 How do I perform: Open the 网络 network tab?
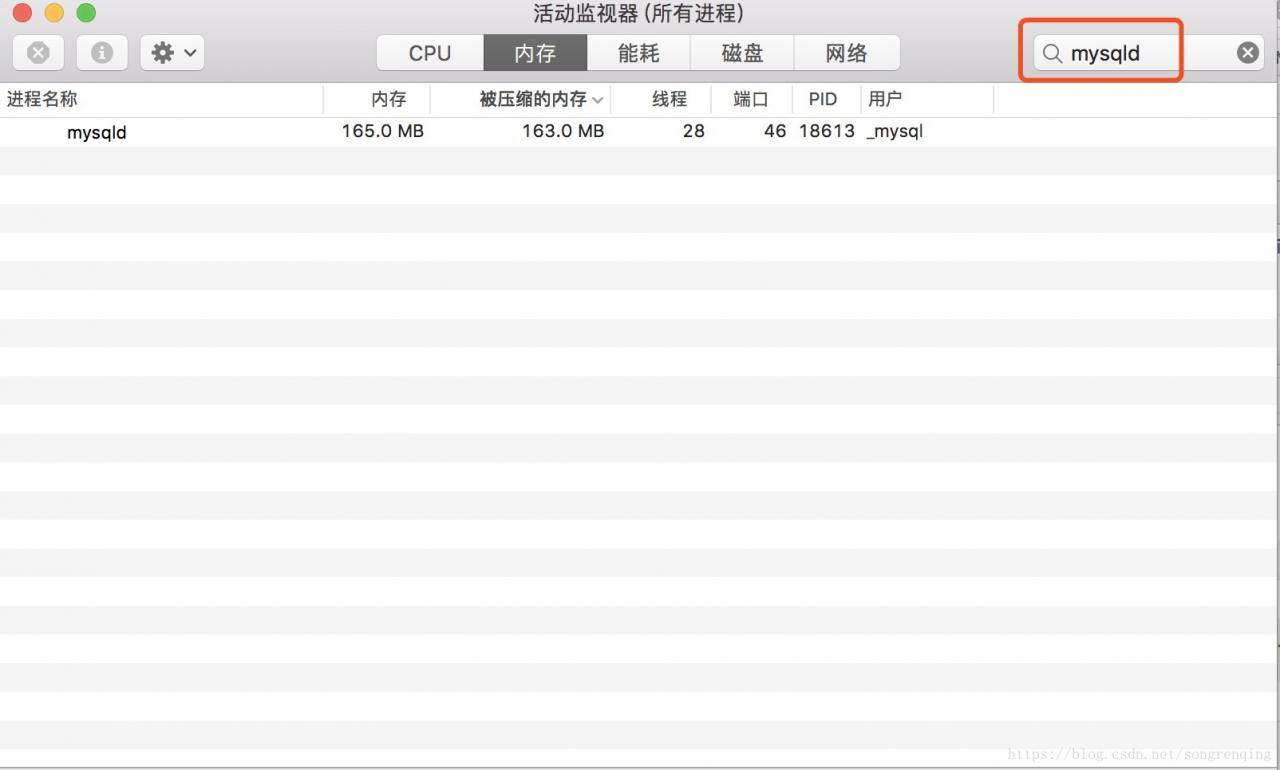846,53
